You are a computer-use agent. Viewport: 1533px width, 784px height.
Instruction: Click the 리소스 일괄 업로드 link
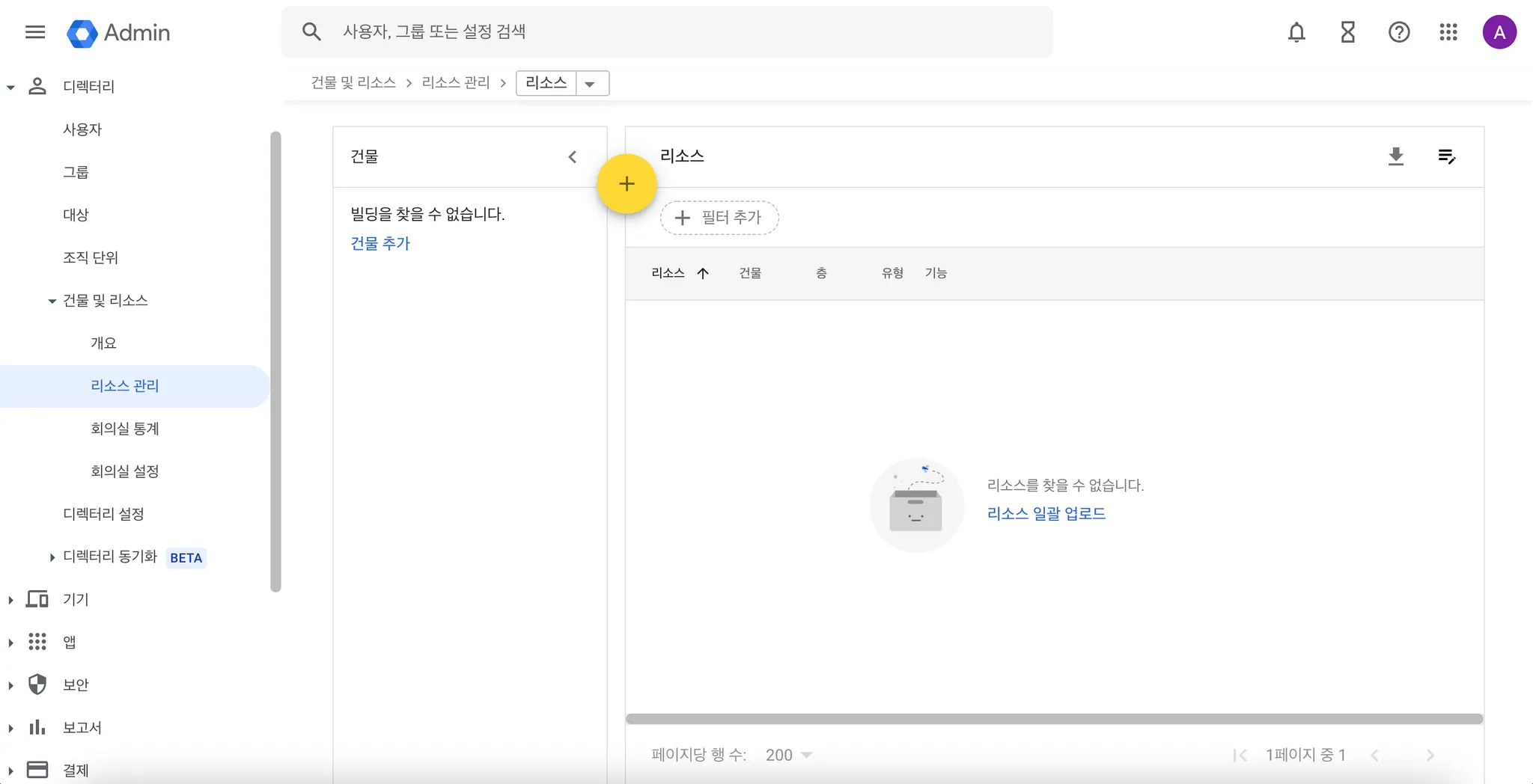tap(1046, 513)
